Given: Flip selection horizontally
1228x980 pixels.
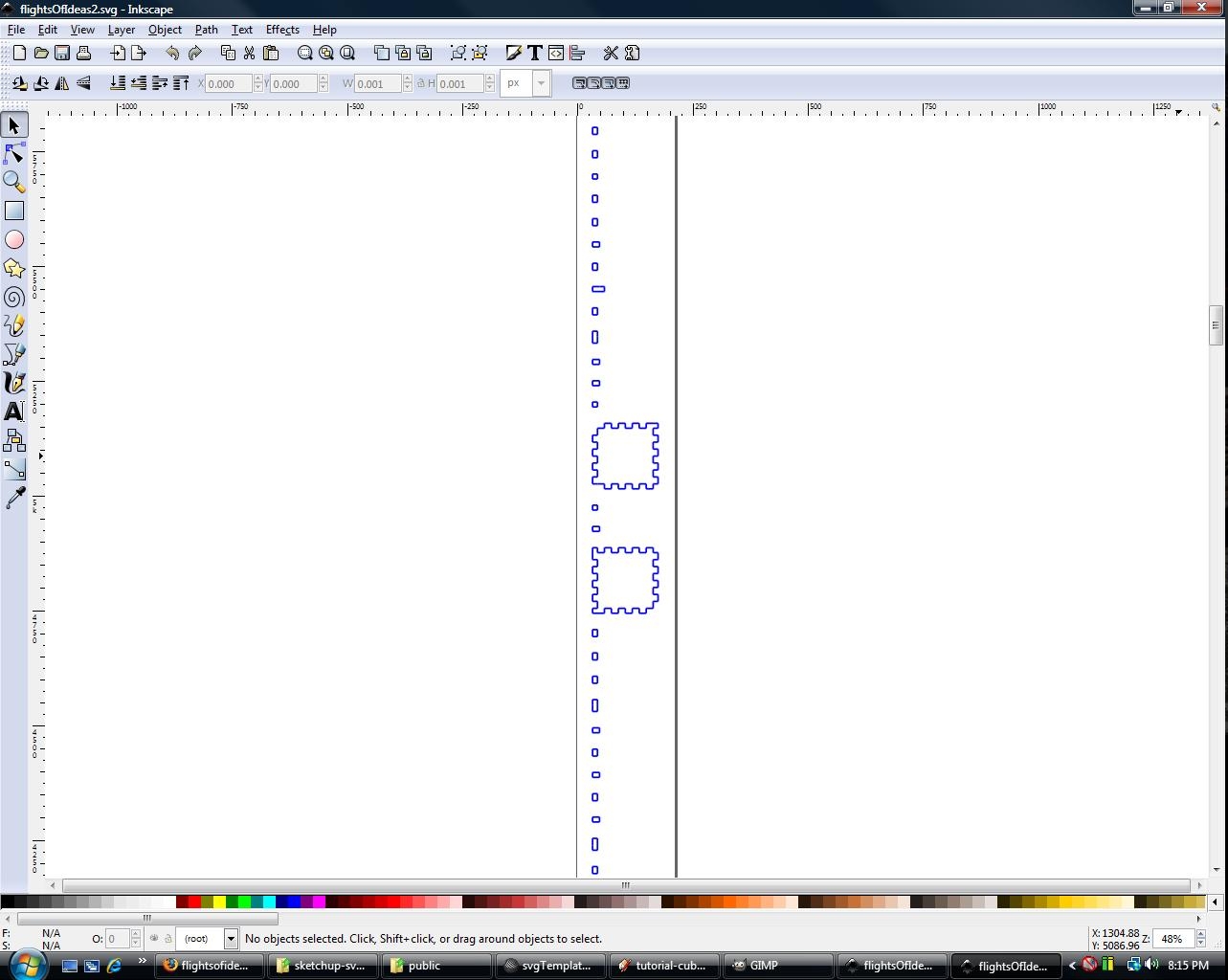Looking at the screenshot, I should pos(62,83).
